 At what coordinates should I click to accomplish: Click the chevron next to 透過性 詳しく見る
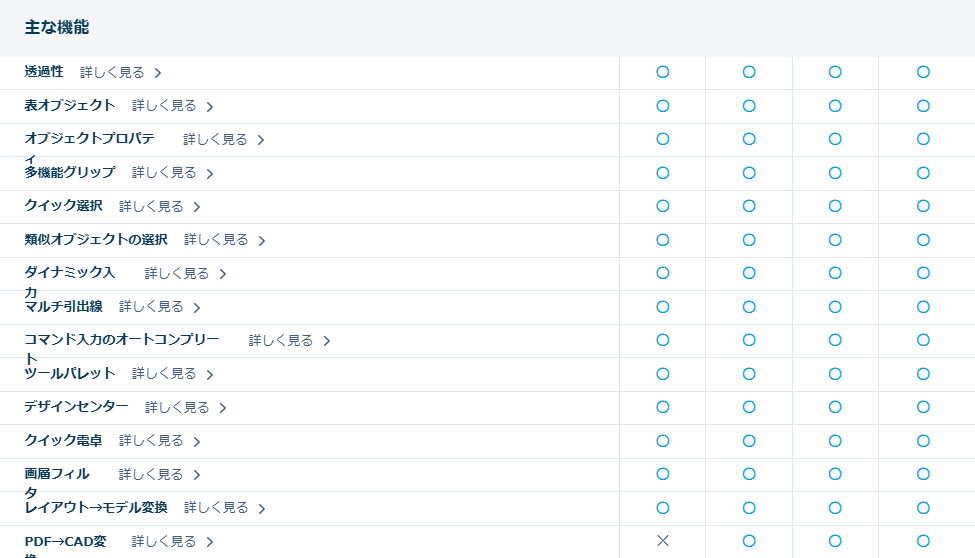click(158, 73)
